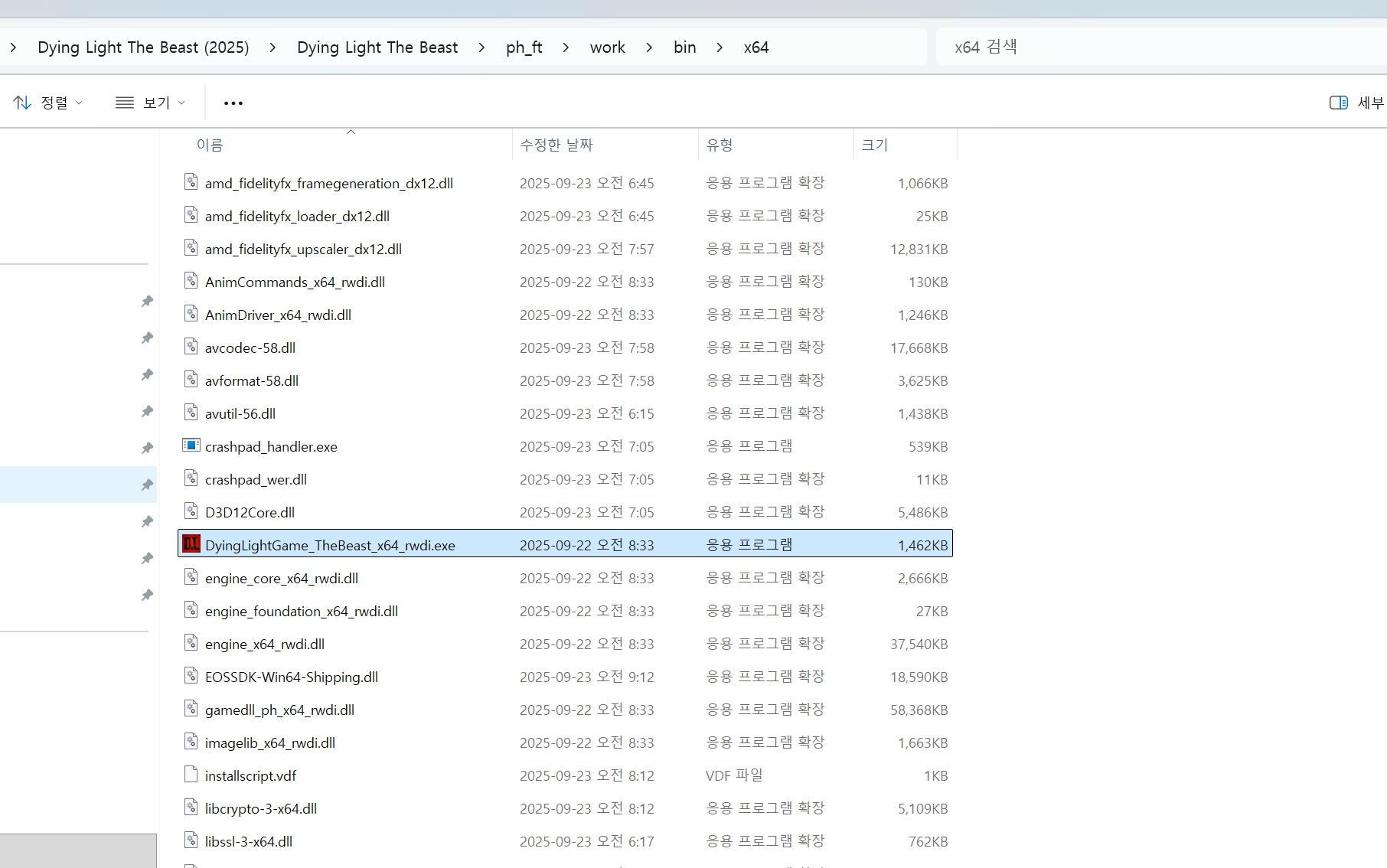Image resolution: width=1387 pixels, height=868 pixels.
Task: Click the 17,668KB size value
Action: click(919, 348)
